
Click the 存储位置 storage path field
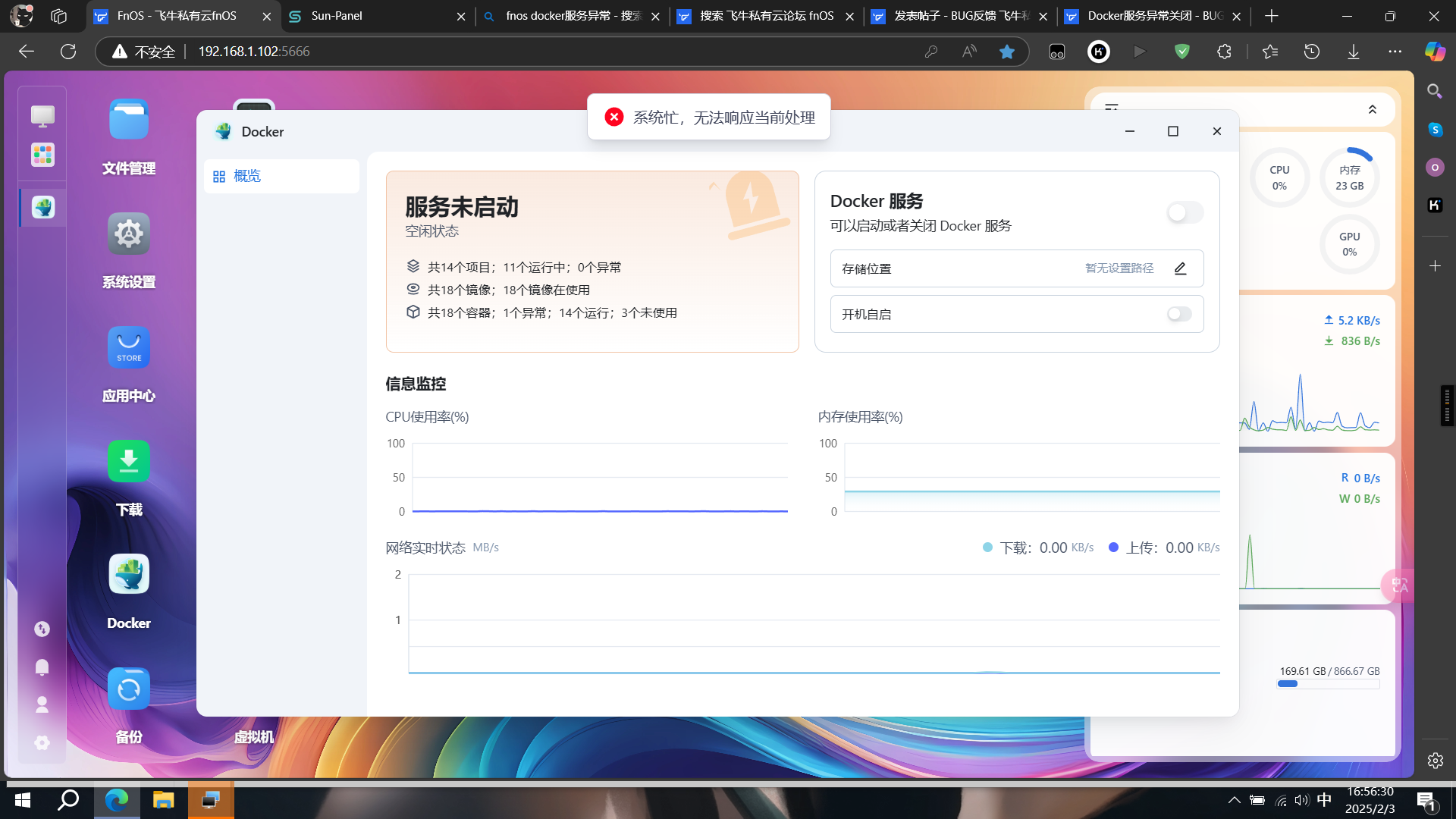pyautogui.click(x=1017, y=268)
